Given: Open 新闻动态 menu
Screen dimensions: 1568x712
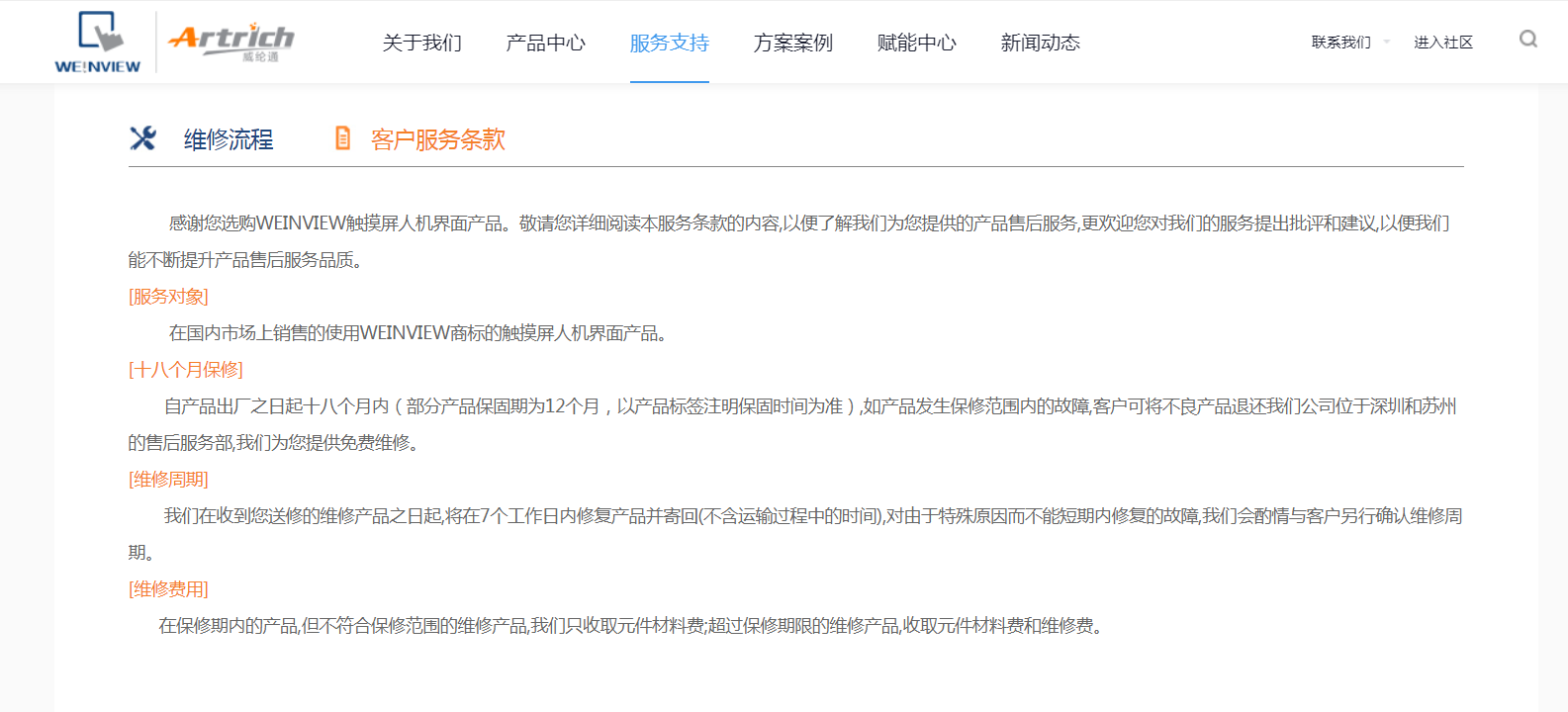Looking at the screenshot, I should (x=1041, y=43).
